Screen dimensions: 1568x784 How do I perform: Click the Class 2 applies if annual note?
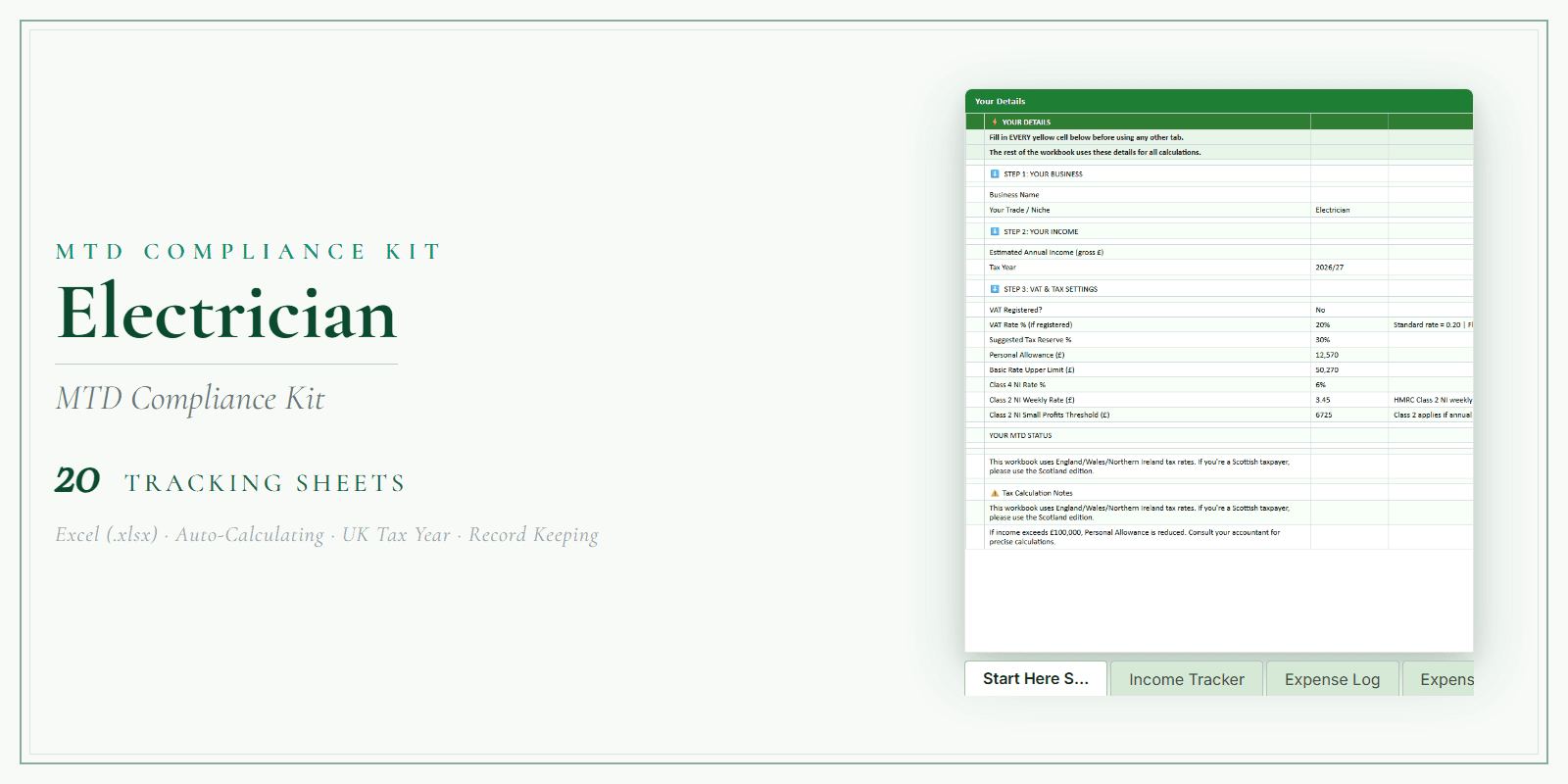click(x=1432, y=415)
